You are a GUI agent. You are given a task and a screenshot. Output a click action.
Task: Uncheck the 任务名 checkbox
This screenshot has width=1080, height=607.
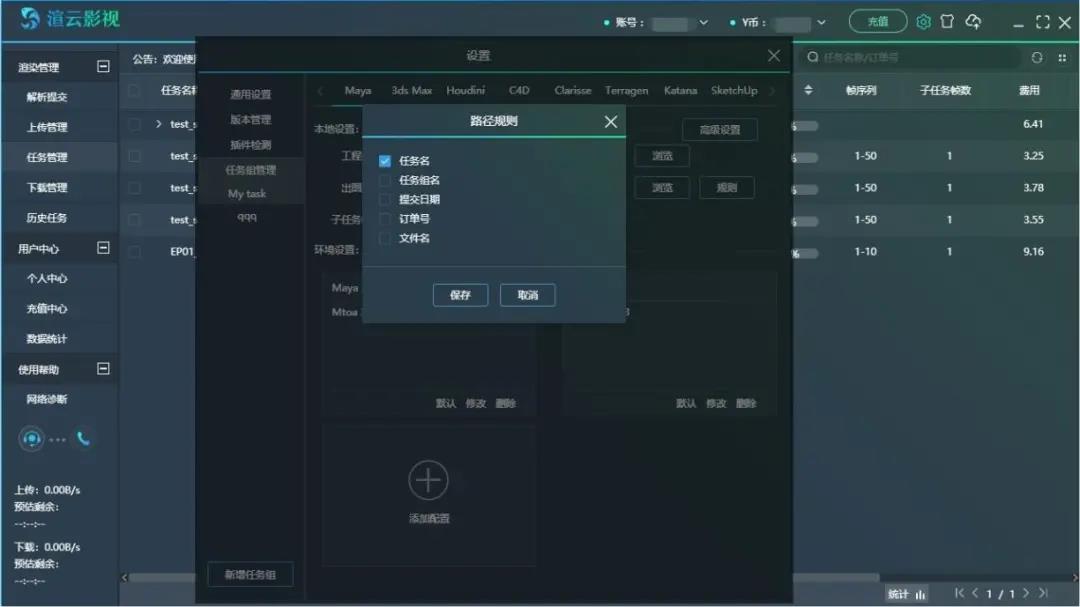pyautogui.click(x=385, y=161)
